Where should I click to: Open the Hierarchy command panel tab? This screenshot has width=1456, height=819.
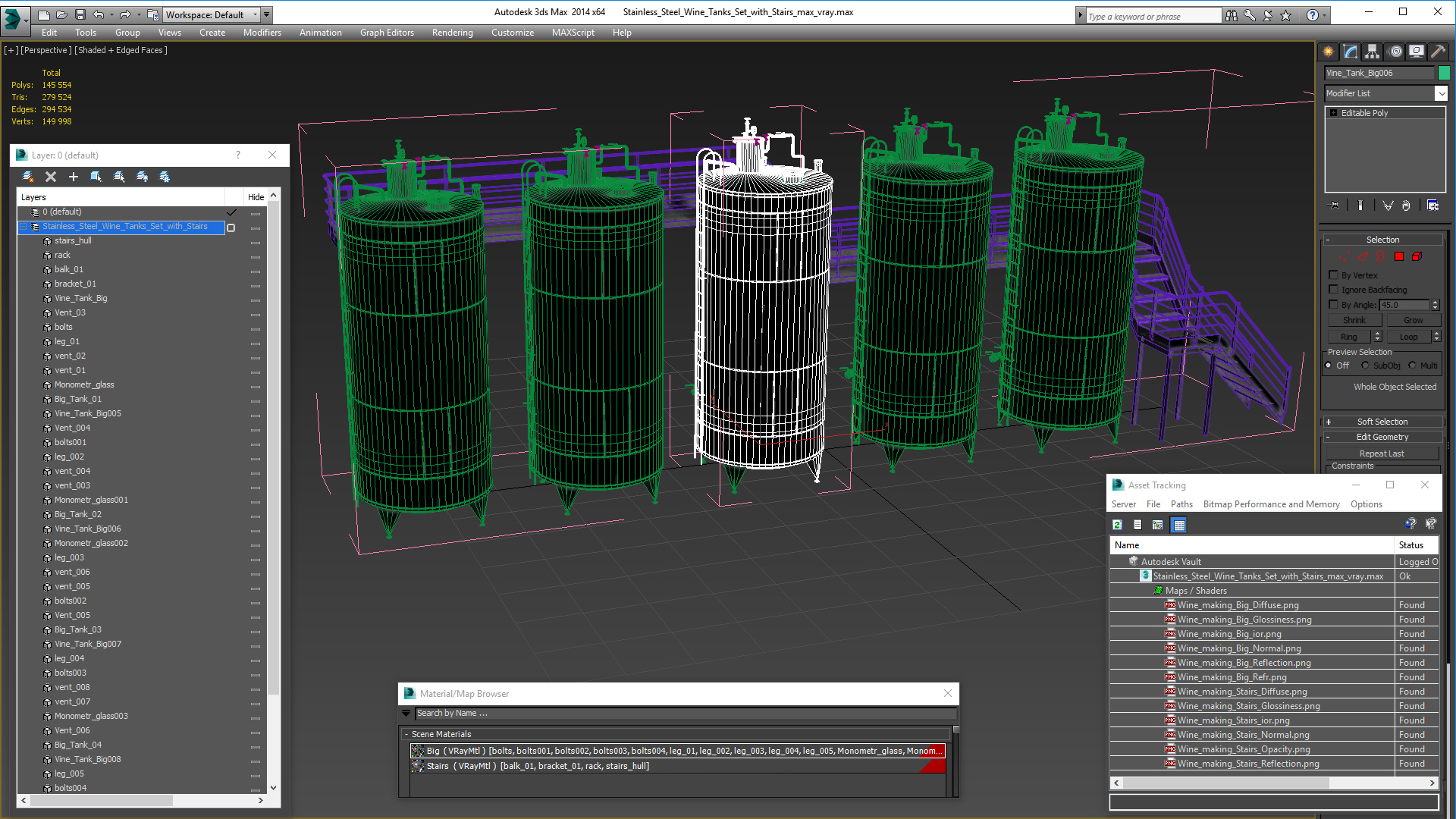[1372, 52]
